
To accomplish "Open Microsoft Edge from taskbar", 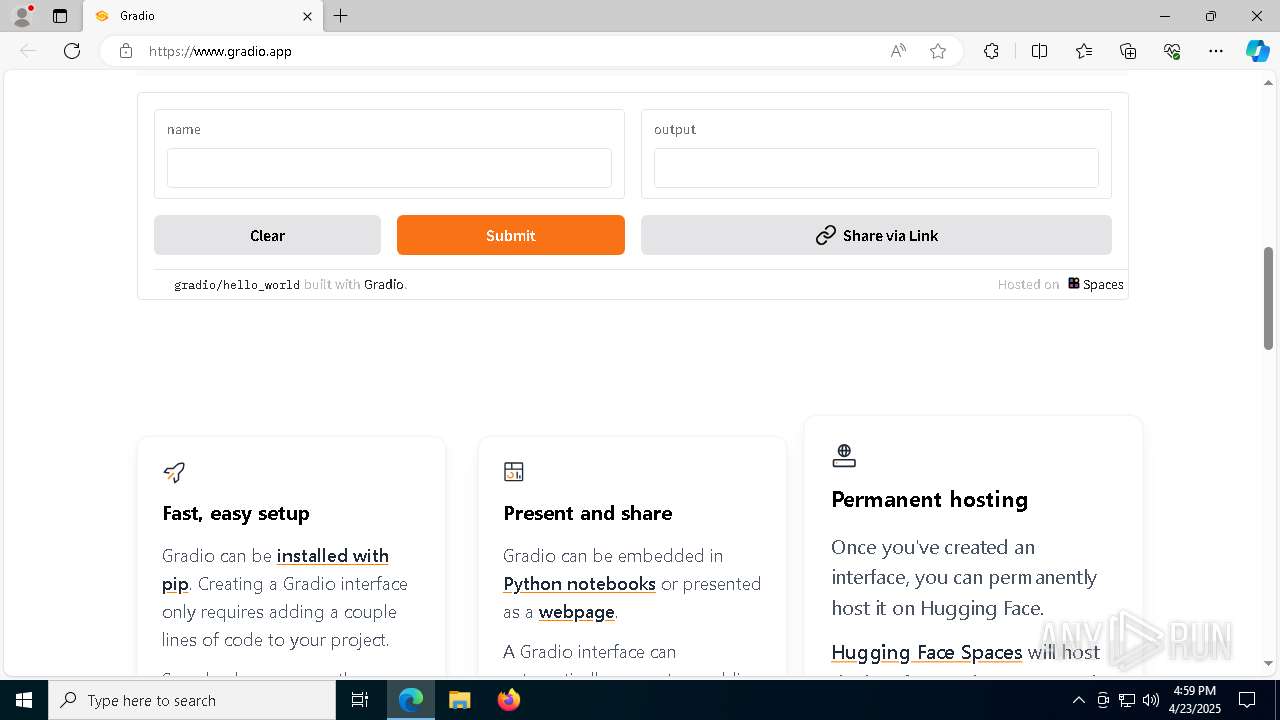I will pos(411,700).
